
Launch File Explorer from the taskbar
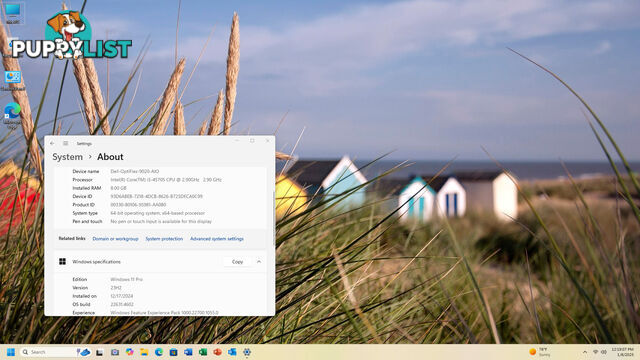[x=144, y=352]
